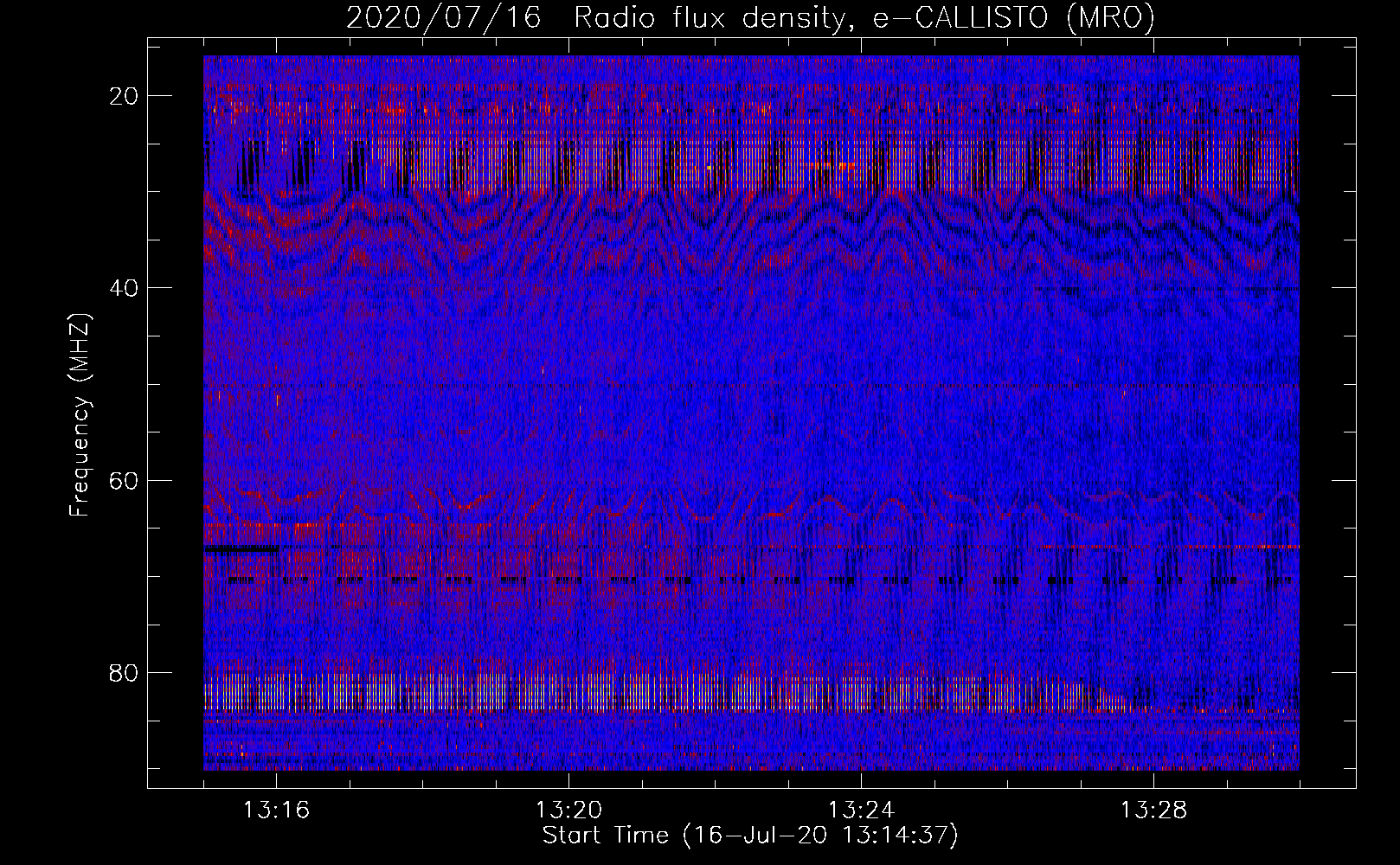Click the 'Start Time (16-Jul-20 13:14:37)' label
The width and height of the screenshot is (1400, 865).
click(750, 836)
